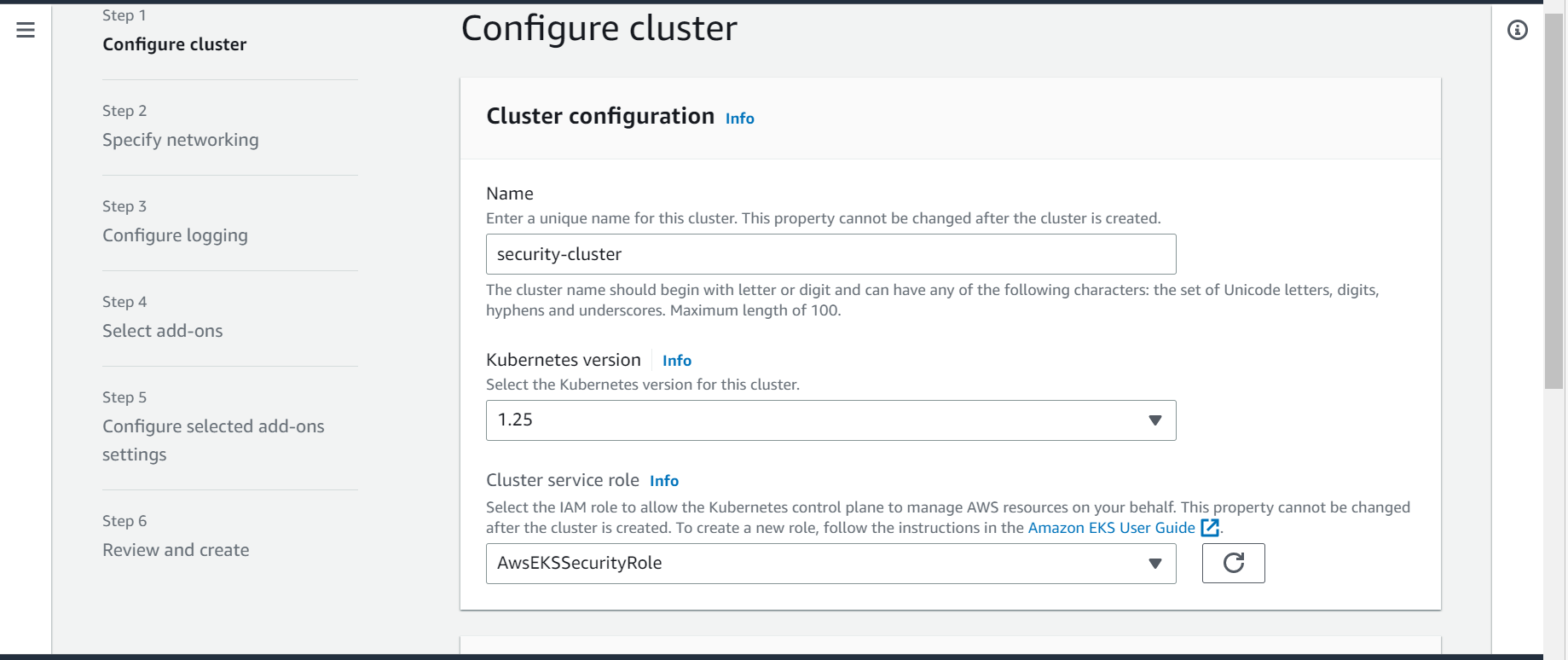Go to Configure selected add-ons settings step
This screenshot has height=660, width=1568.
coord(213,440)
